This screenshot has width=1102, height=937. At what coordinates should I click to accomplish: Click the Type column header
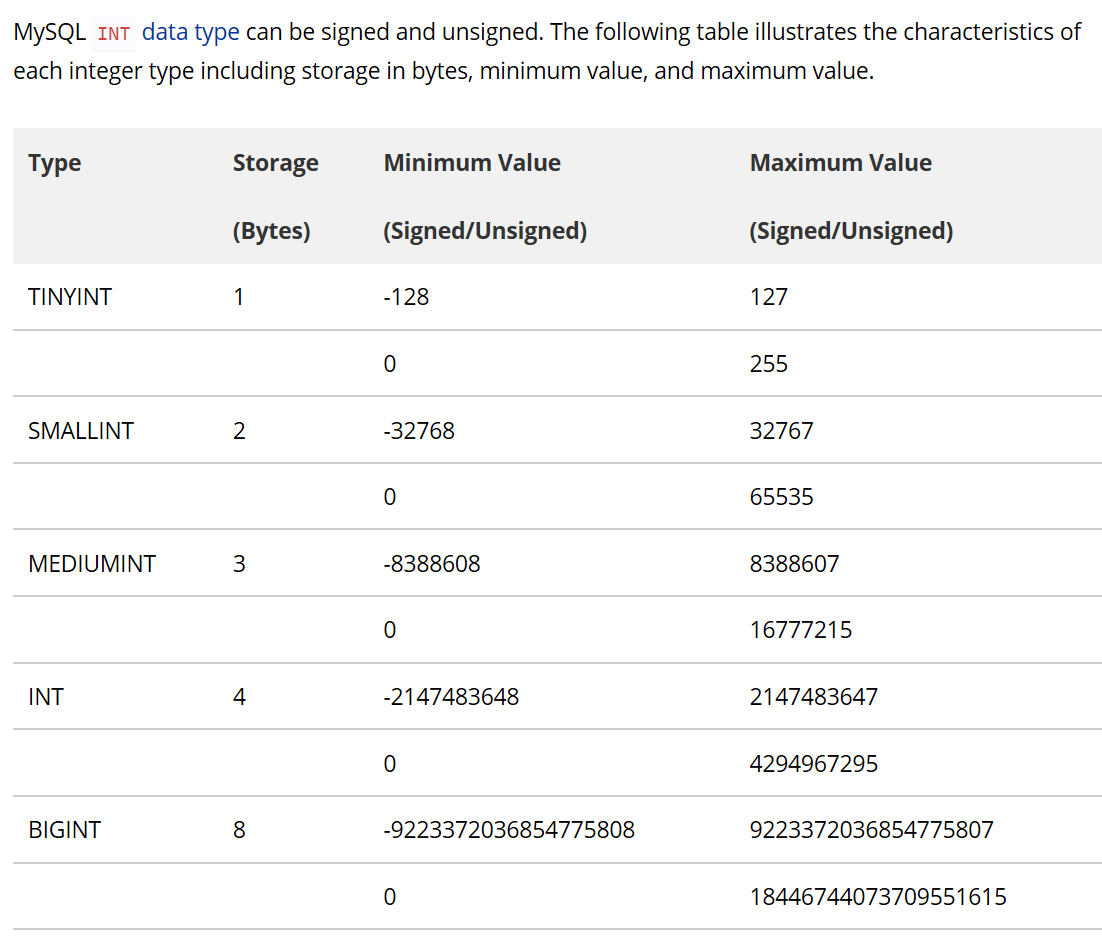[55, 163]
